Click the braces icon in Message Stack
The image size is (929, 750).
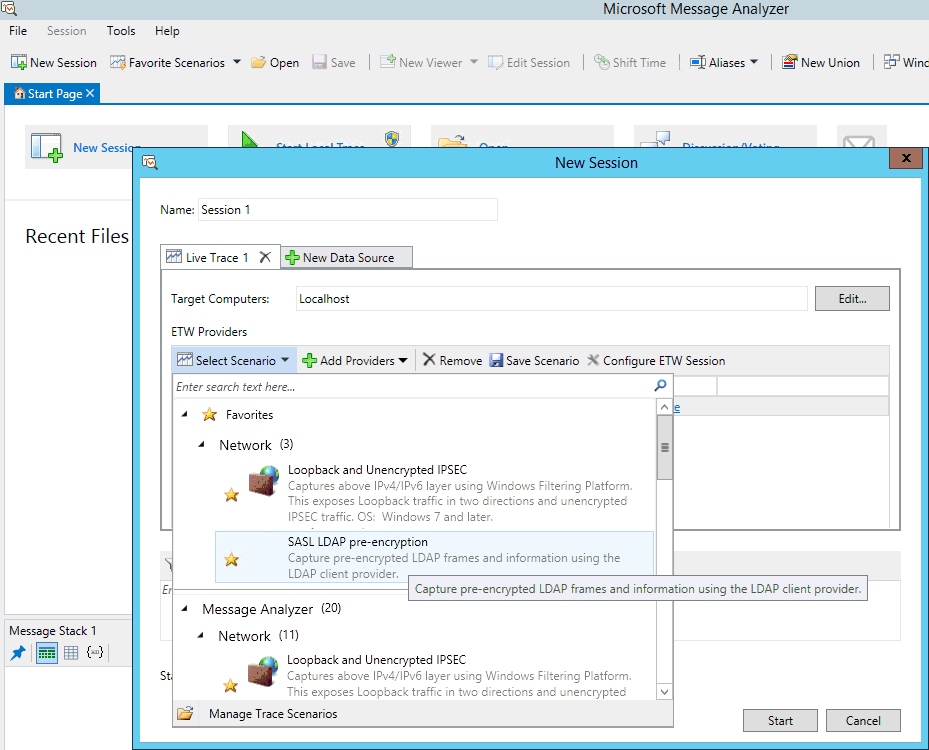95,653
